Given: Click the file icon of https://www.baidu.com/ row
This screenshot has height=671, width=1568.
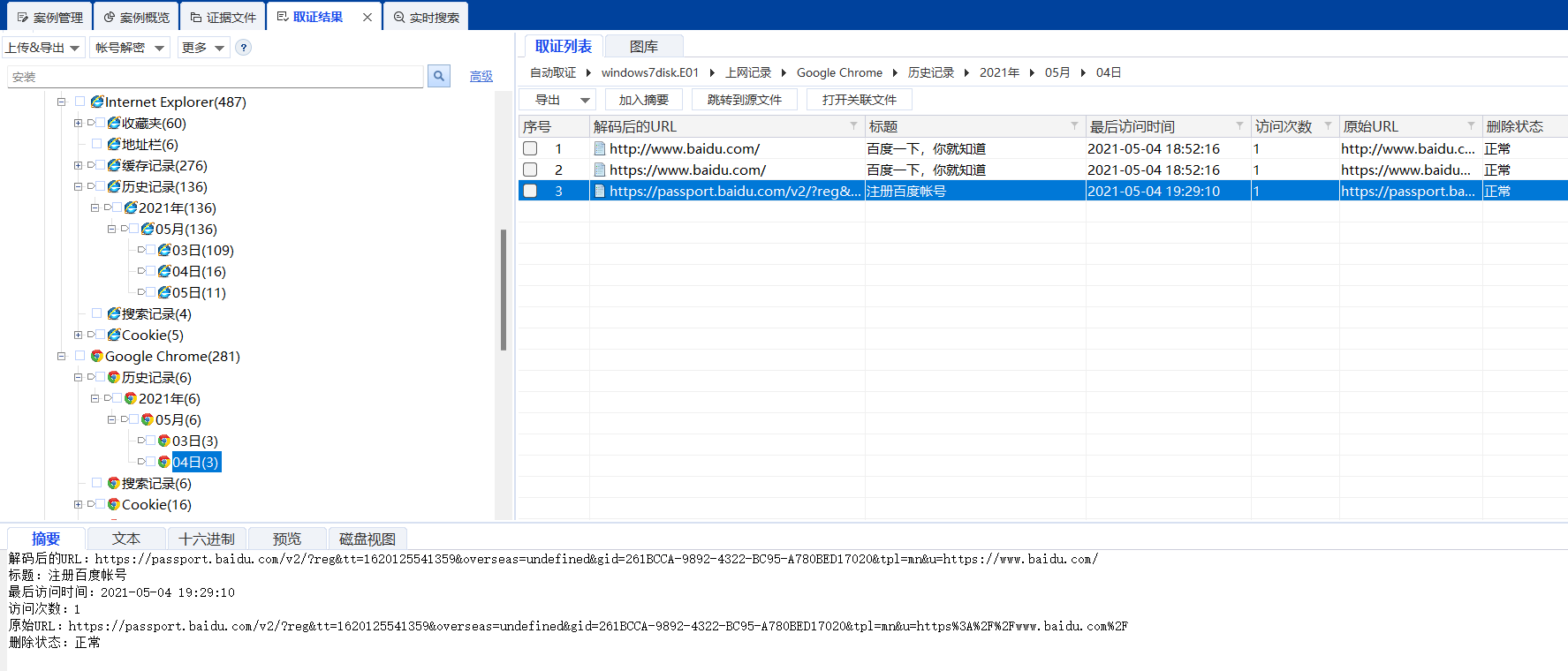Looking at the screenshot, I should 600,170.
